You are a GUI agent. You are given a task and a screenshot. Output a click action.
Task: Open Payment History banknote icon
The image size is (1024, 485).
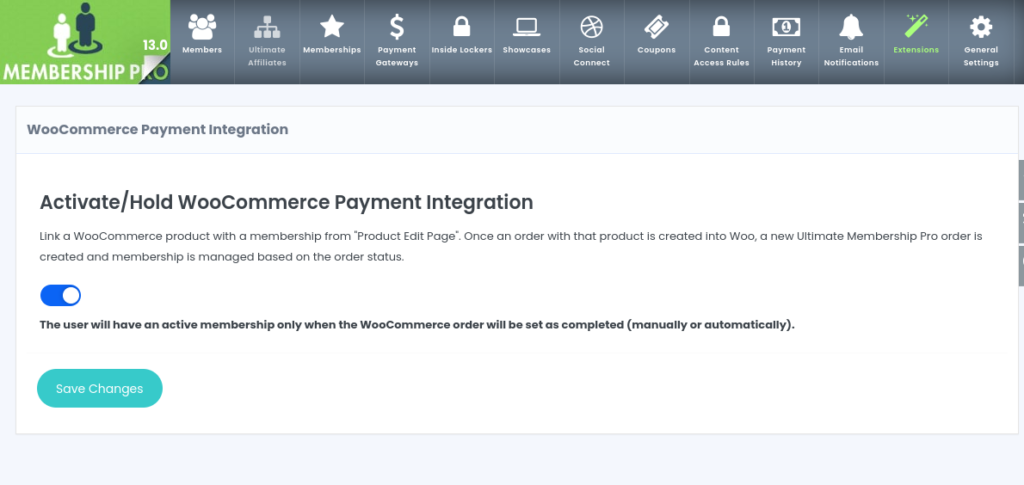[786, 27]
